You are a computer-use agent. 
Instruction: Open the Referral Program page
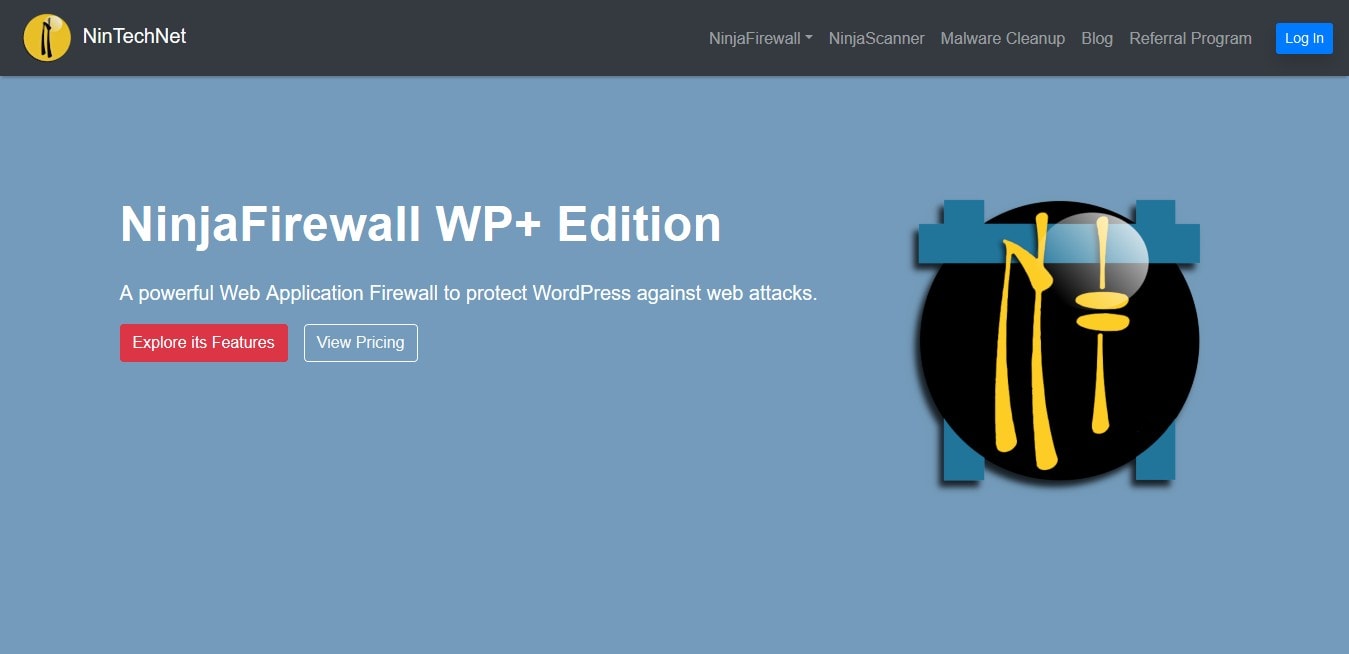coord(1191,38)
